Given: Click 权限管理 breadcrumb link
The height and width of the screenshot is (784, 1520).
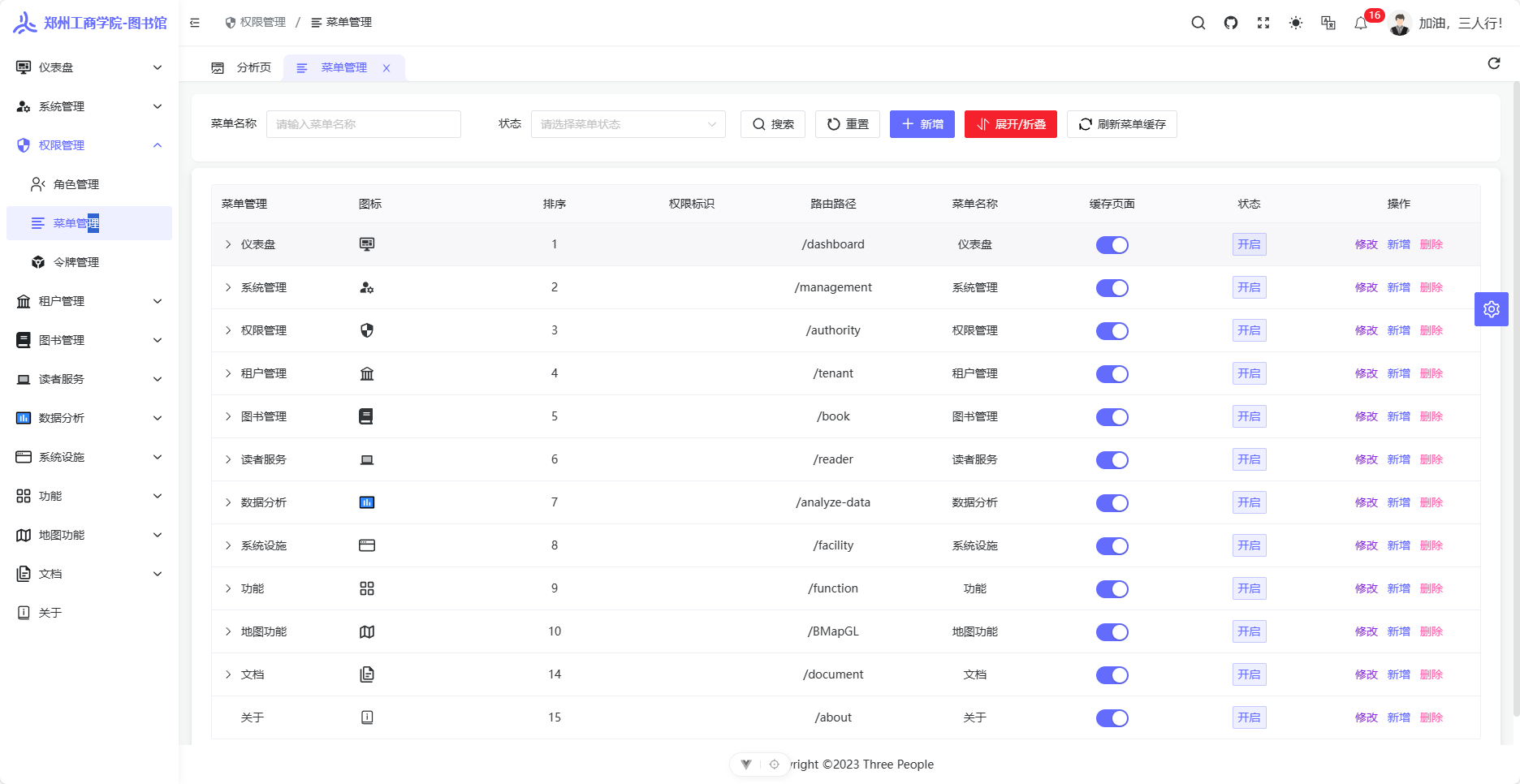Looking at the screenshot, I should pyautogui.click(x=256, y=23).
